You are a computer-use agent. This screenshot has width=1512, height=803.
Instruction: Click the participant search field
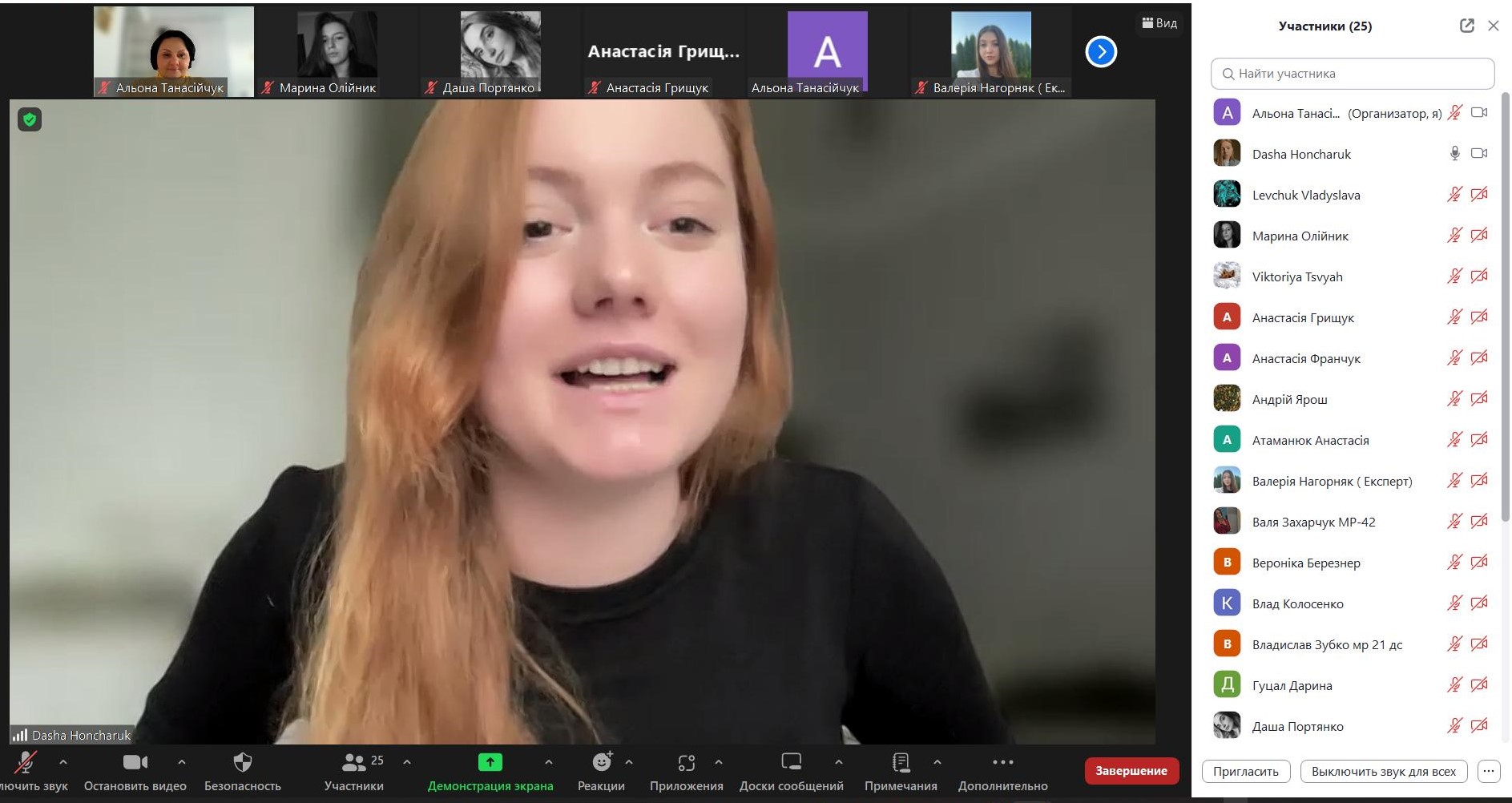[1353, 74]
